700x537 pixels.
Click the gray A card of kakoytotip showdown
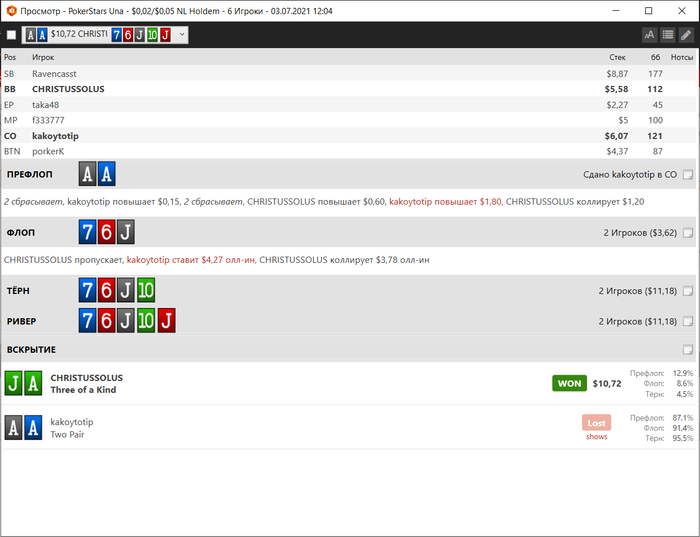13,428
